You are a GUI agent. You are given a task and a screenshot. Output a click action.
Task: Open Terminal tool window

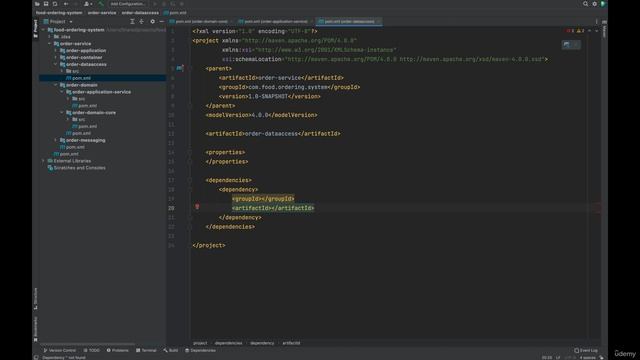pos(146,350)
